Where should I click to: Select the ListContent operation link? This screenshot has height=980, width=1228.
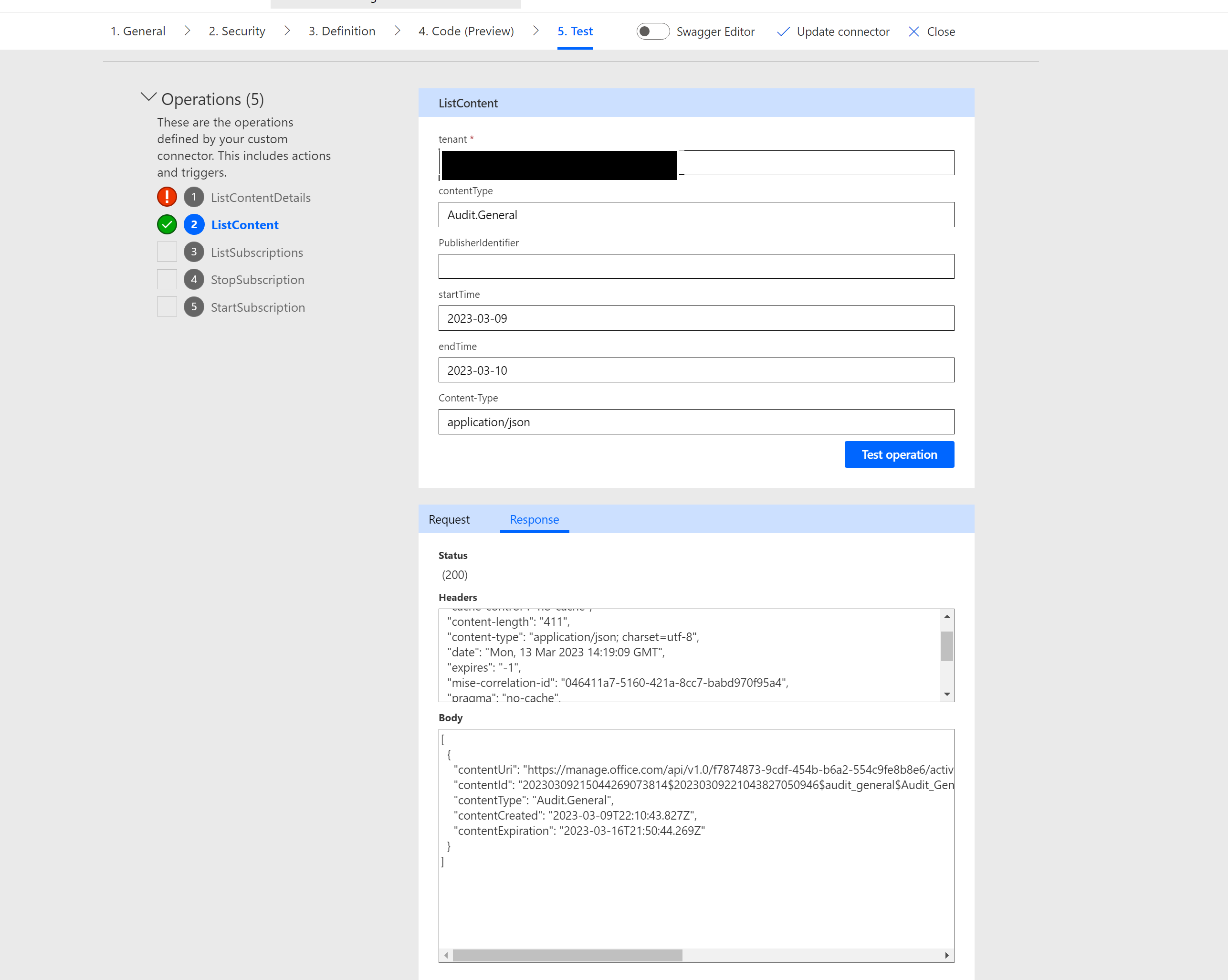245,224
